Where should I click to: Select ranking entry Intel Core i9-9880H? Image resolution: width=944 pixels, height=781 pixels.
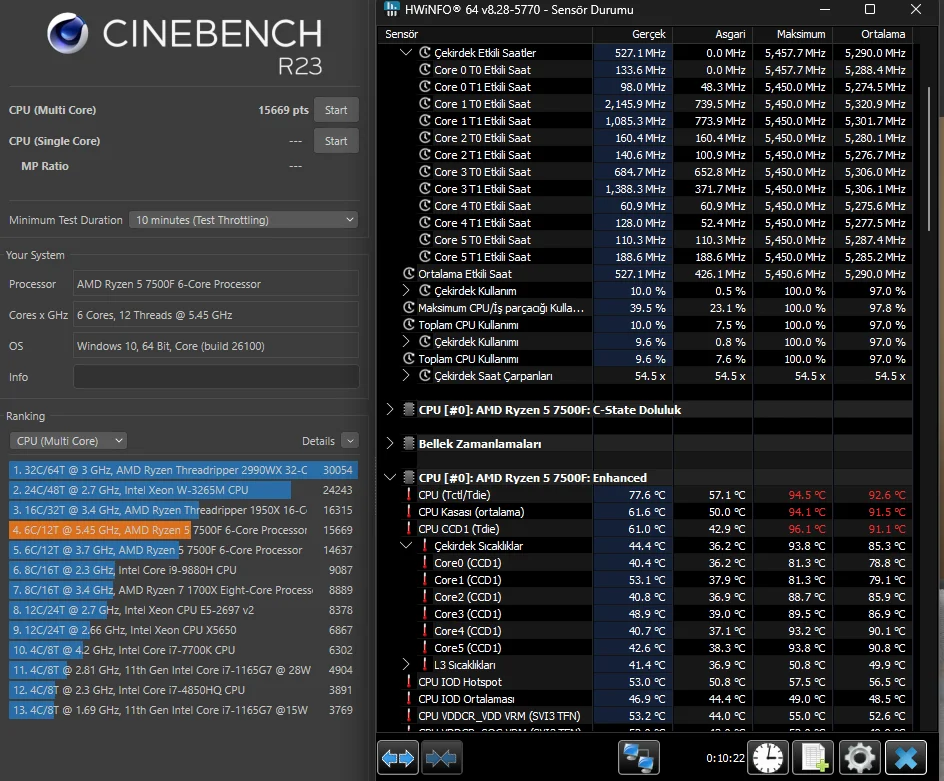[x=183, y=570]
